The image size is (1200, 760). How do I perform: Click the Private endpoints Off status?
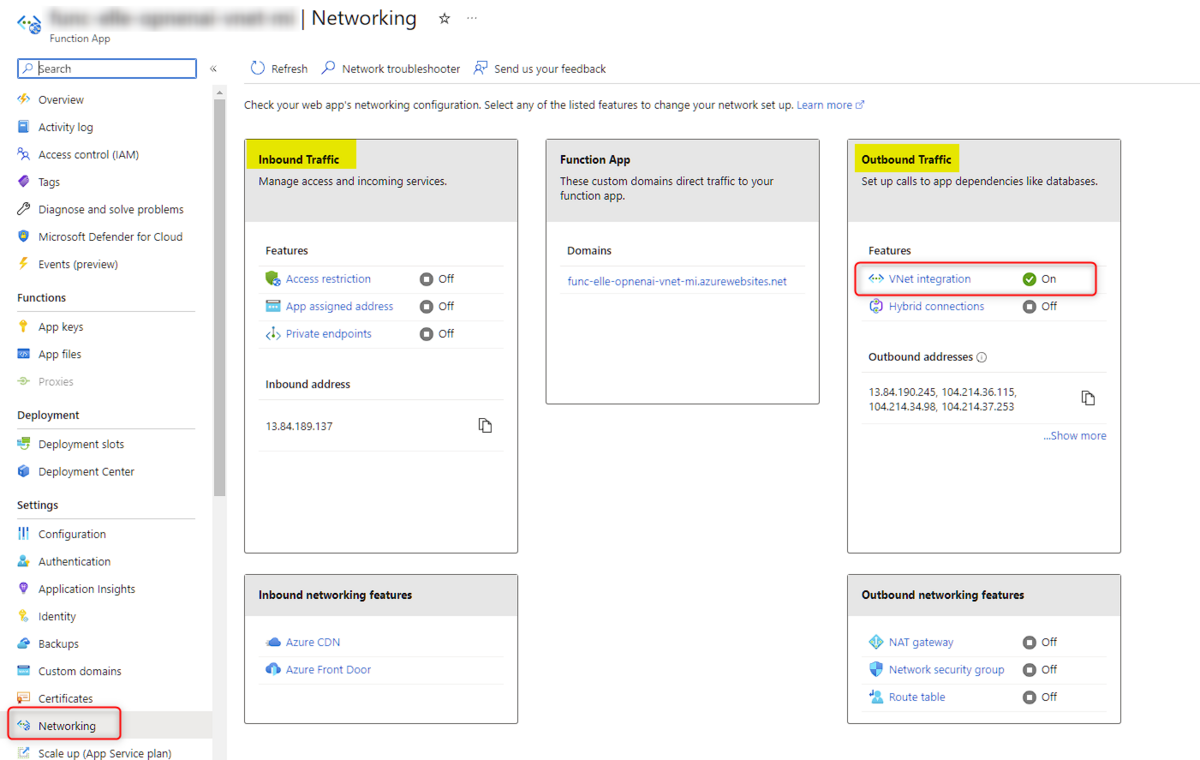tap(437, 334)
